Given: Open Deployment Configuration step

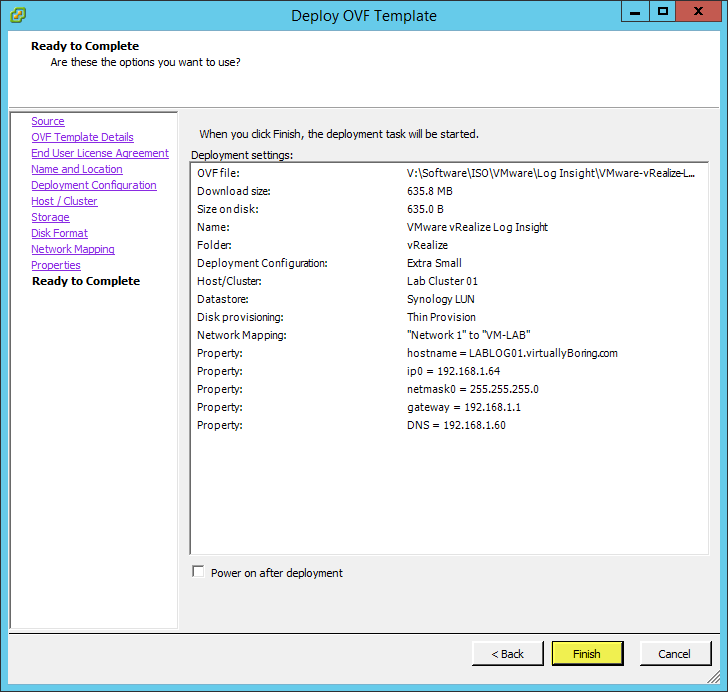Looking at the screenshot, I should click(94, 185).
